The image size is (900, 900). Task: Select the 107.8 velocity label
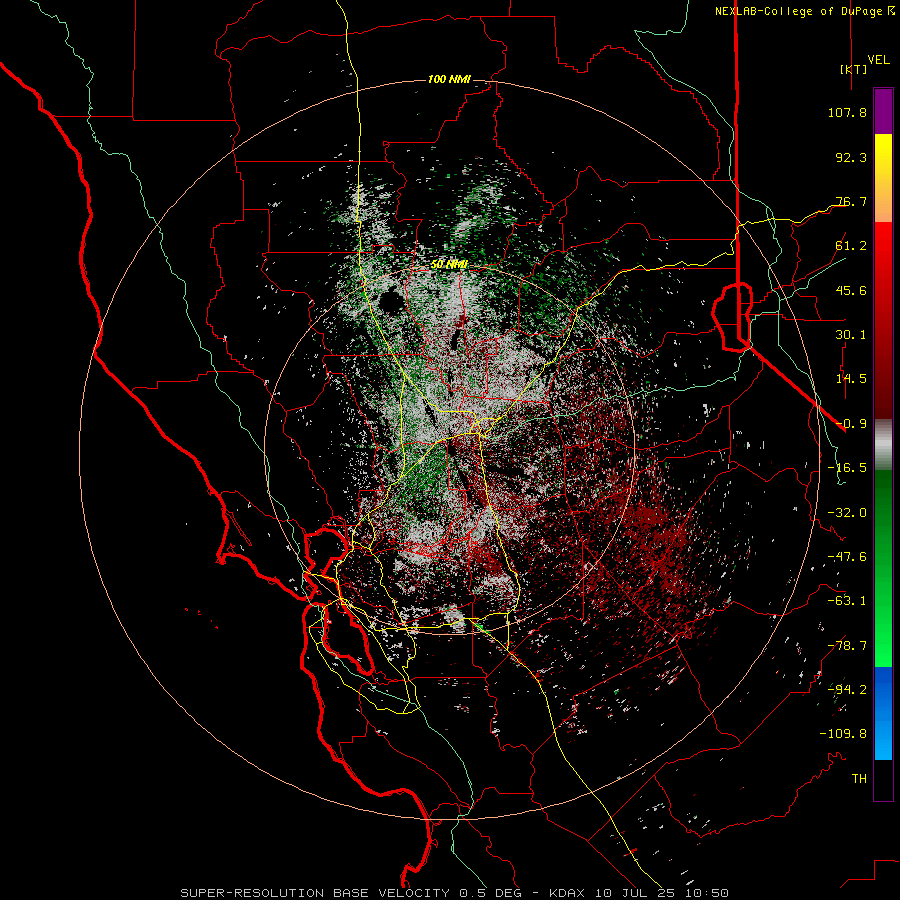coord(847,112)
